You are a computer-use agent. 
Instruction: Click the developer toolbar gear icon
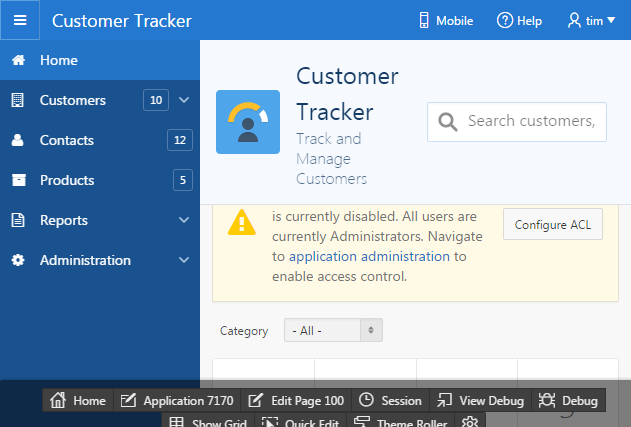pyautogui.click(x=469, y=422)
